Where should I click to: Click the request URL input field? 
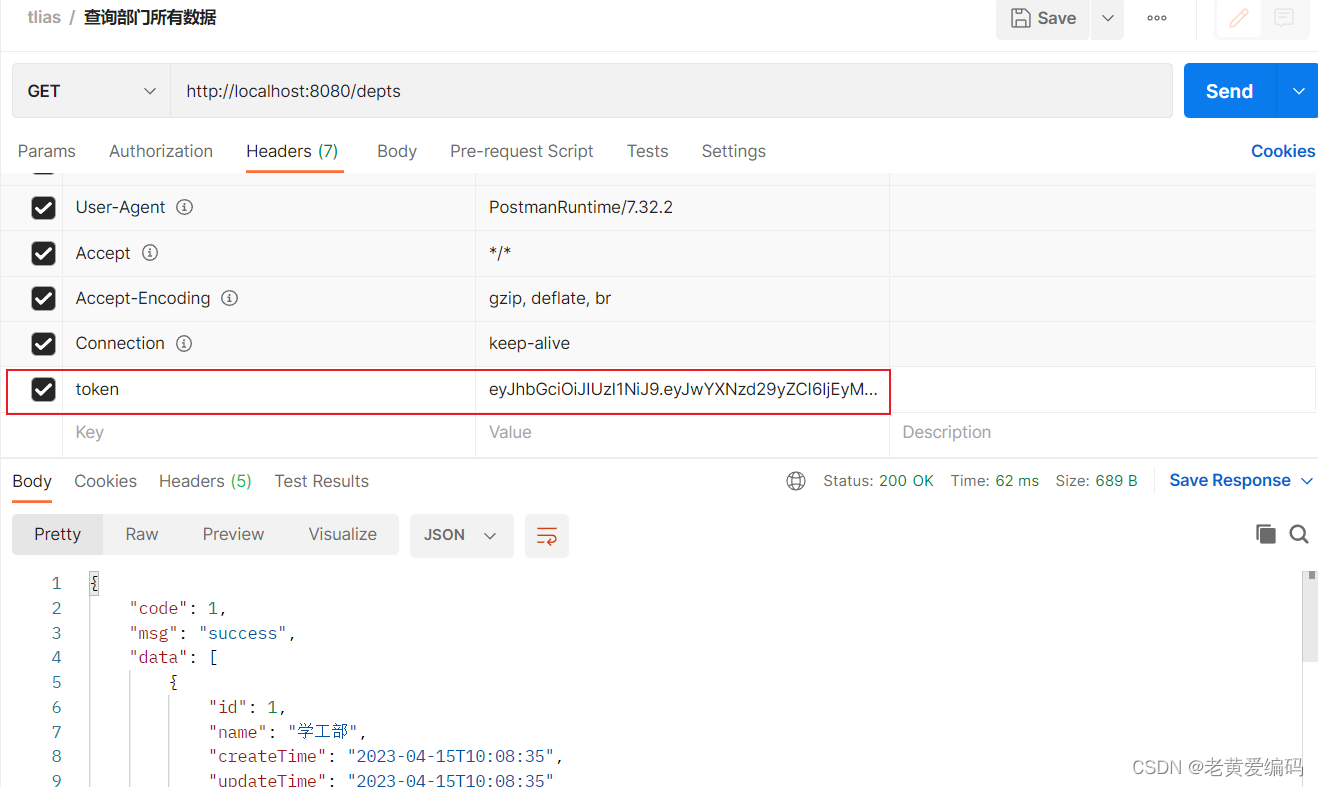(x=500, y=90)
